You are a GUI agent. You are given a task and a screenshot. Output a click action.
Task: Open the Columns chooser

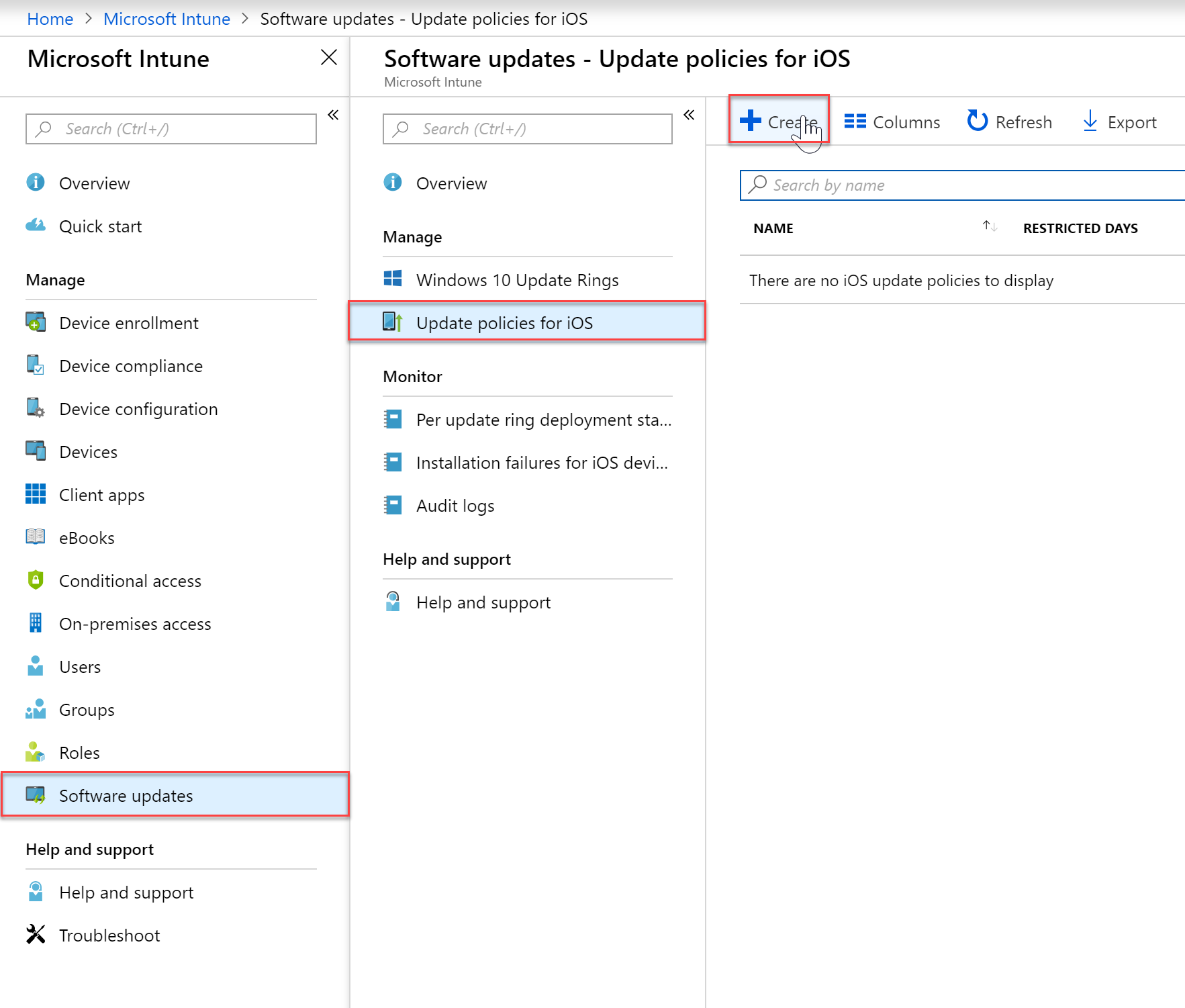pyautogui.click(x=892, y=122)
